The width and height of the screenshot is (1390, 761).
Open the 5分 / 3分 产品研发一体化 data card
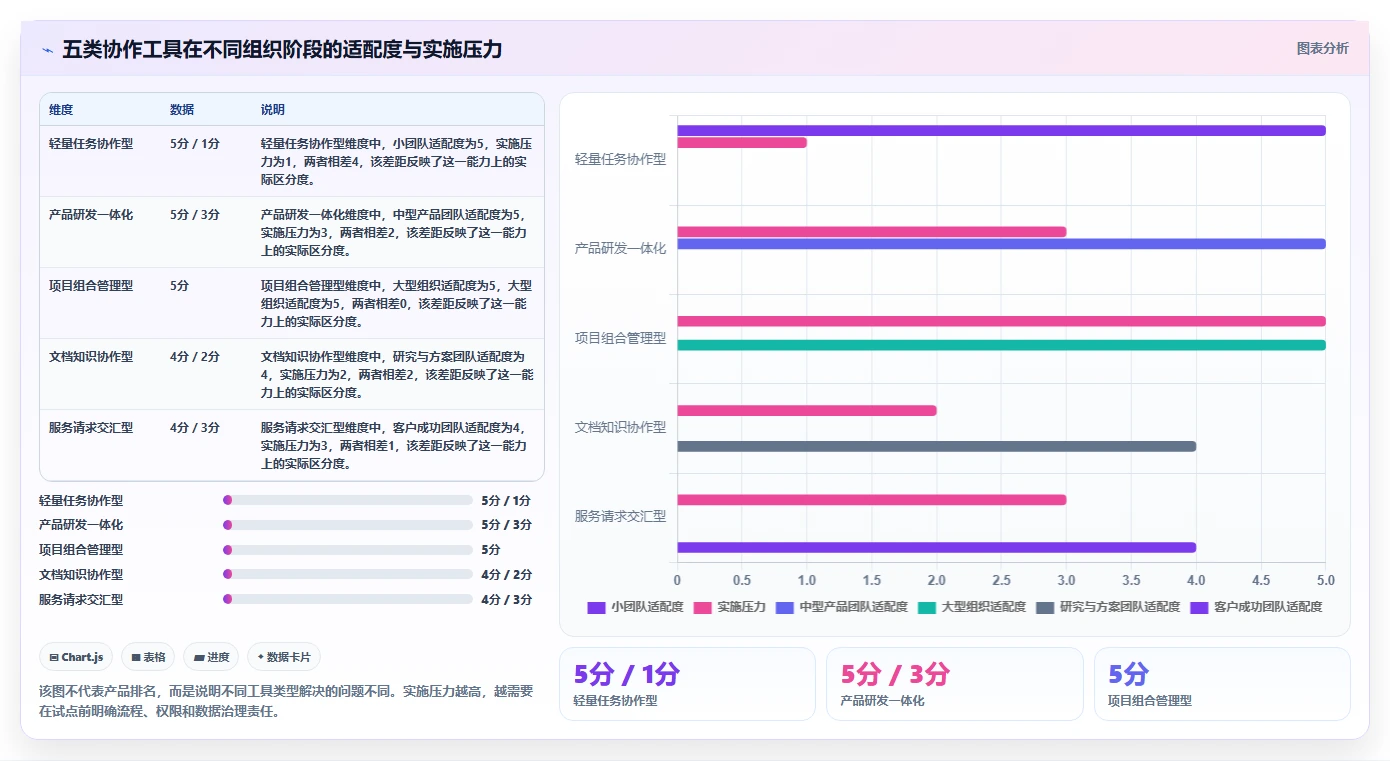[954, 684]
